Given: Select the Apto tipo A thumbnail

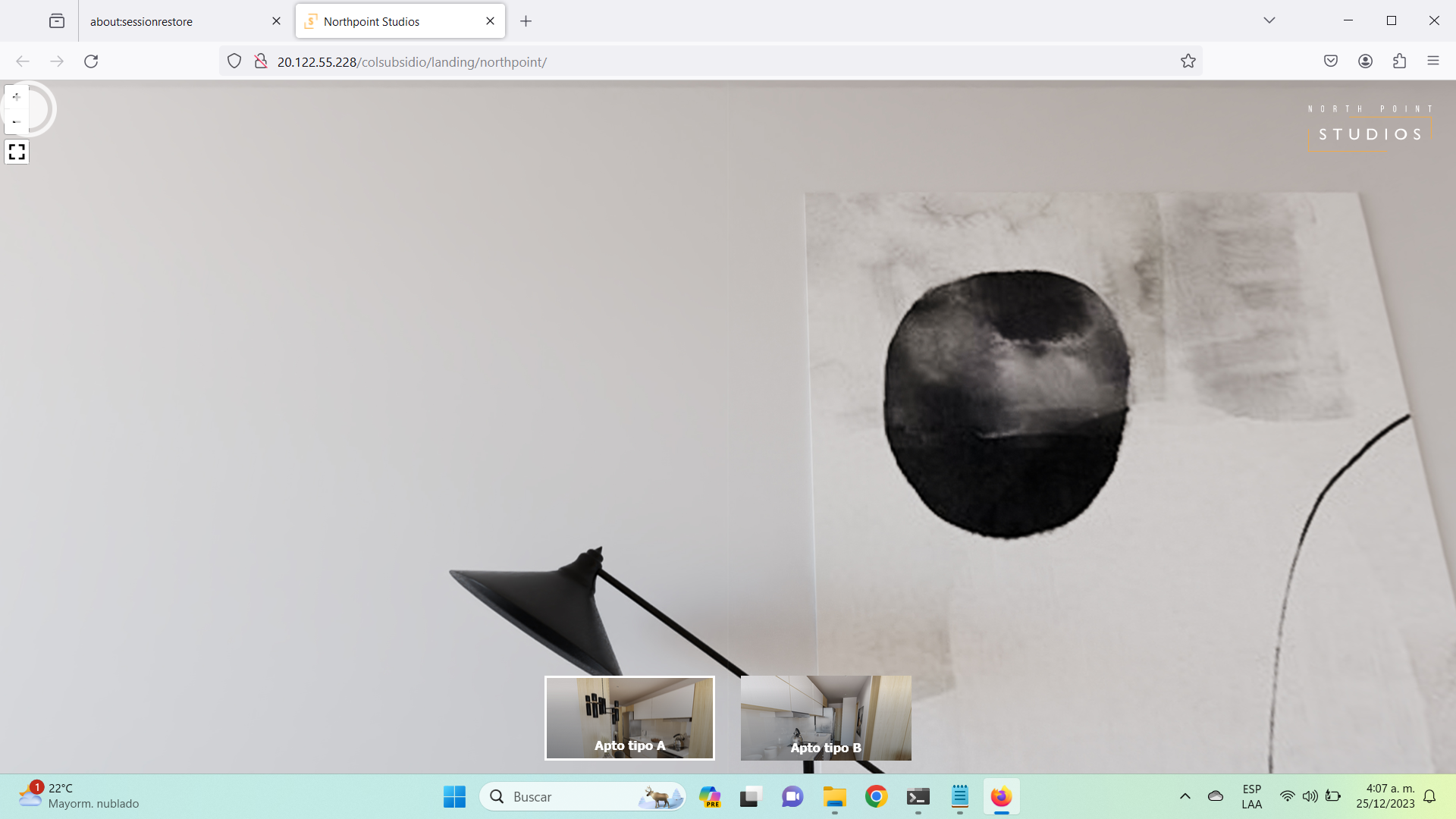Looking at the screenshot, I should (629, 717).
